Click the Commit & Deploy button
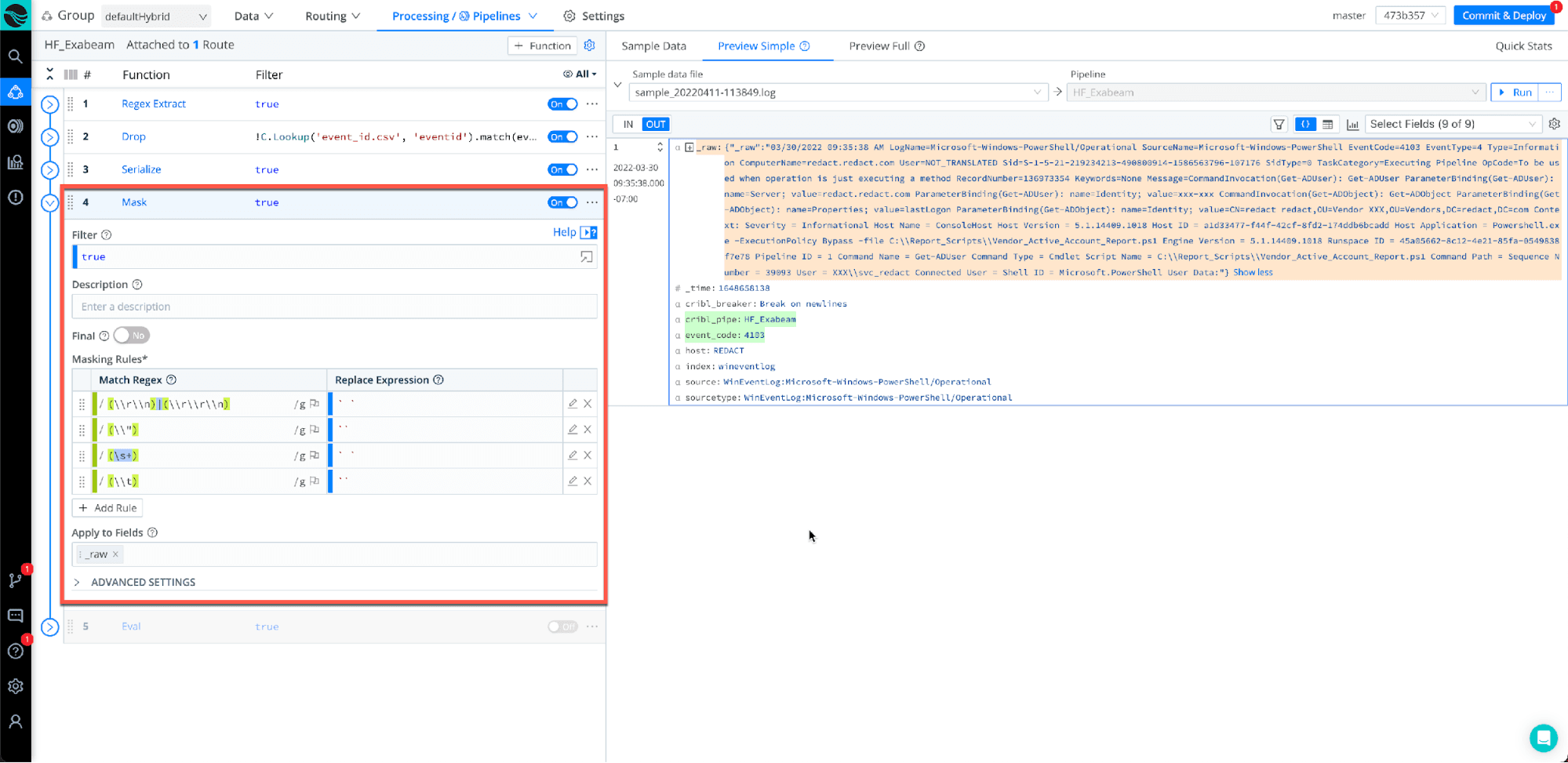This screenshot has width=1568, height=763. (1503, 16)
